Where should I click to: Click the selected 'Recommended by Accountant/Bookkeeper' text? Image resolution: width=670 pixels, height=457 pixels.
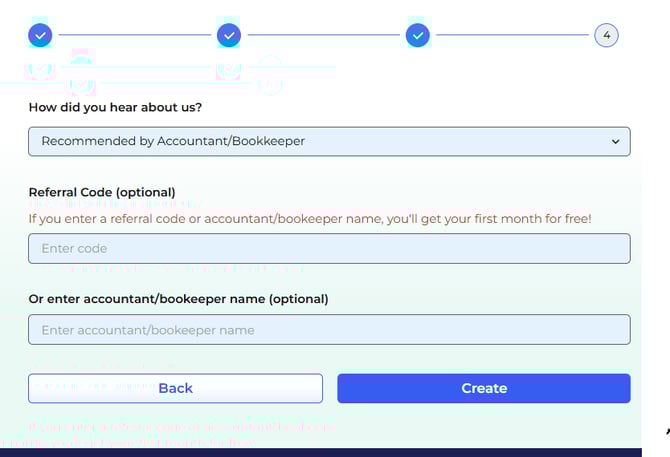pyautogui.click(x=173, y=141)
